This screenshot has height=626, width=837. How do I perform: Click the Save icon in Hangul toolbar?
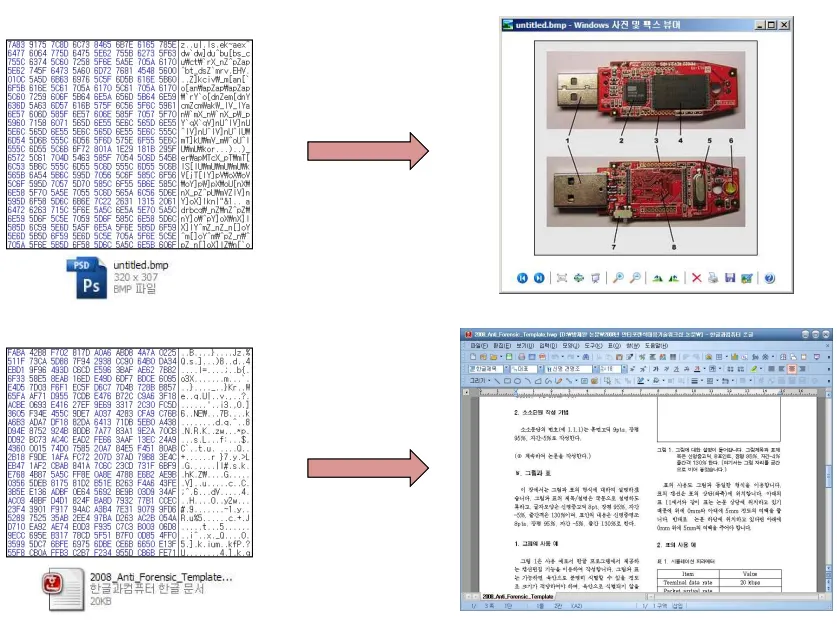click(509, 357)
